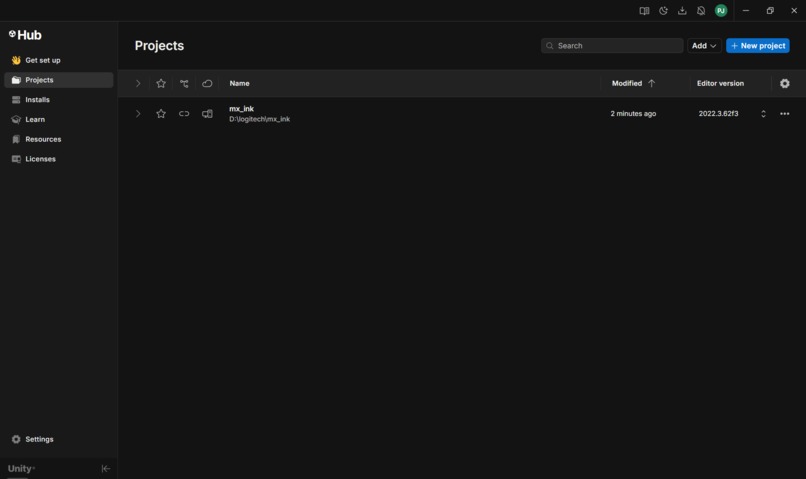Image resolution: width=806 pixels, height=479 pixels.
Task: Open the Installs section
Action: [x=59, y=100]
